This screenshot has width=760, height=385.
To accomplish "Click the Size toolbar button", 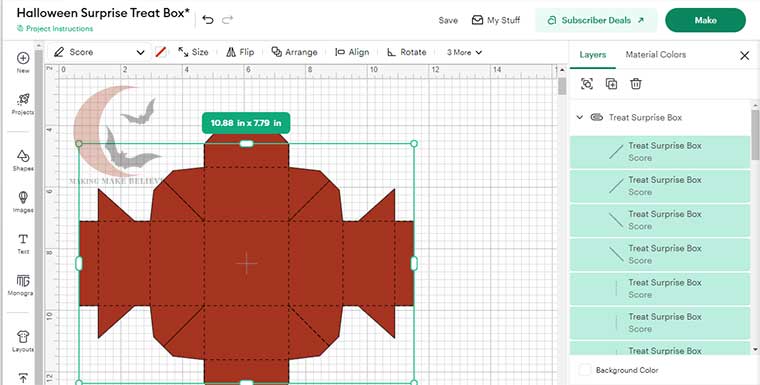I will (x=193, y=52).
